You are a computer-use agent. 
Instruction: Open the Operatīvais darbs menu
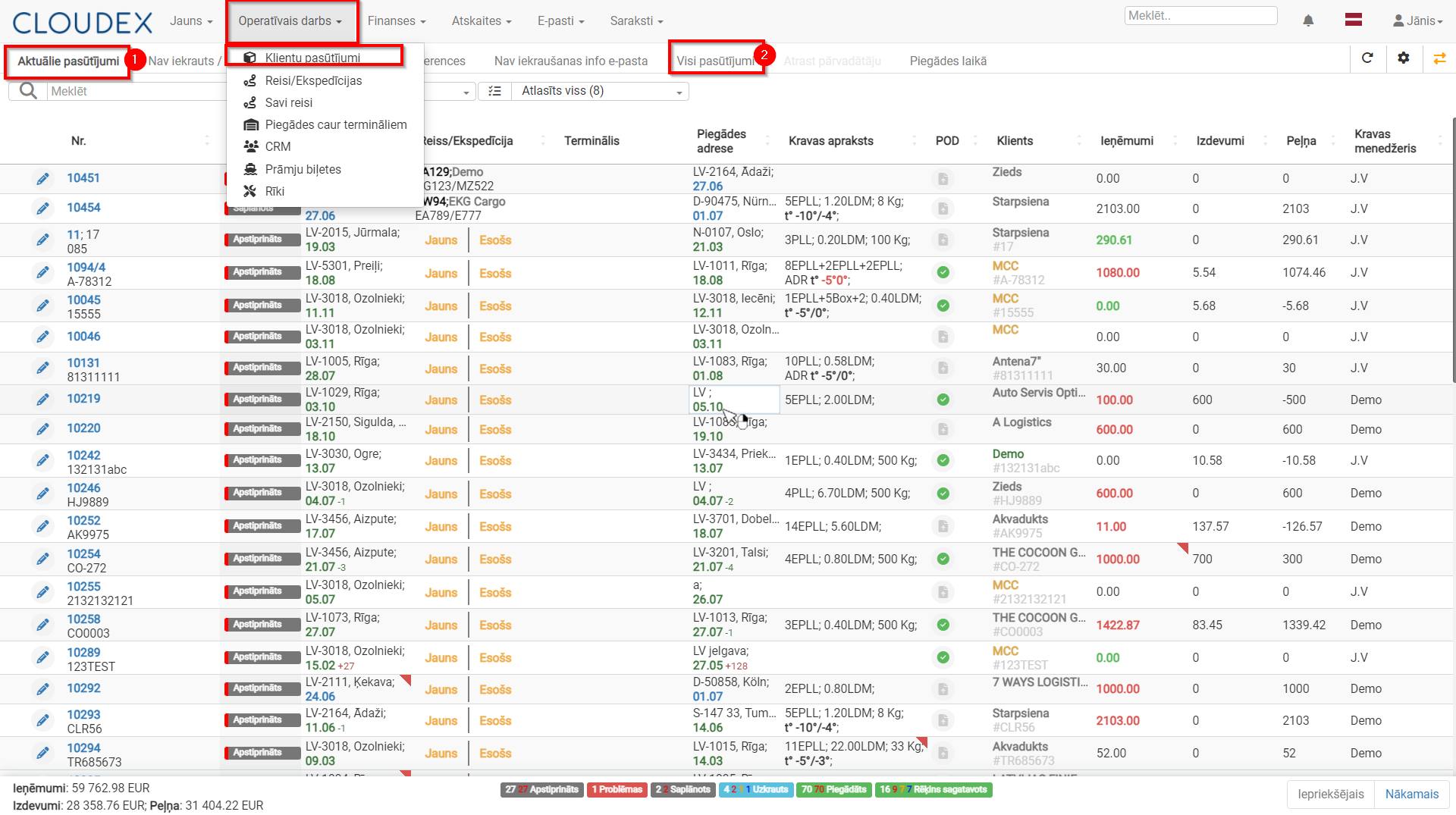290,21
